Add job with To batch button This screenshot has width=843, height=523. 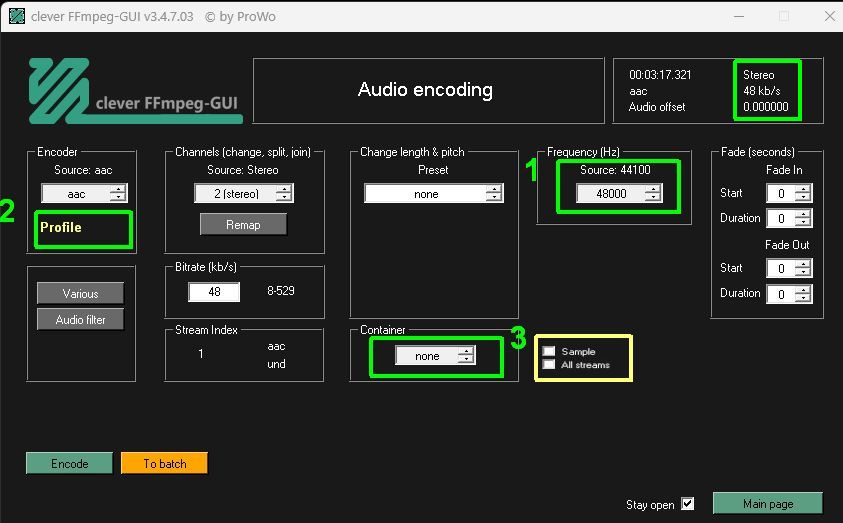[165, 463]
